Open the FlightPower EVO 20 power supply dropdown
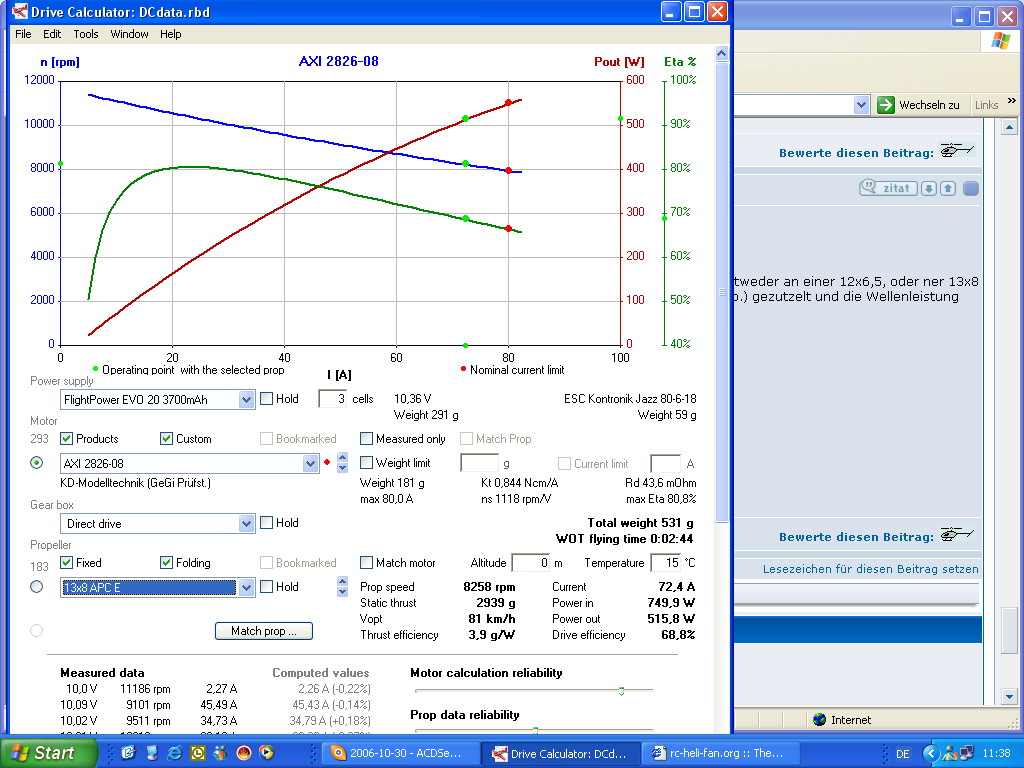 coord(246,399)
